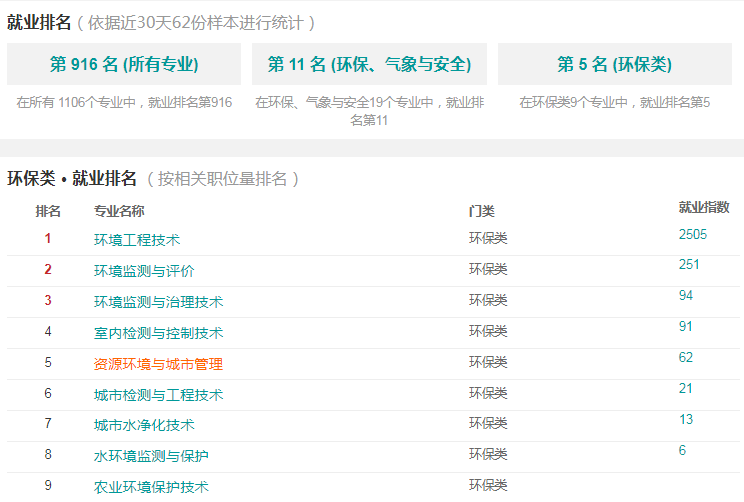Click the 门类 column header

click(x=482, y=211)
